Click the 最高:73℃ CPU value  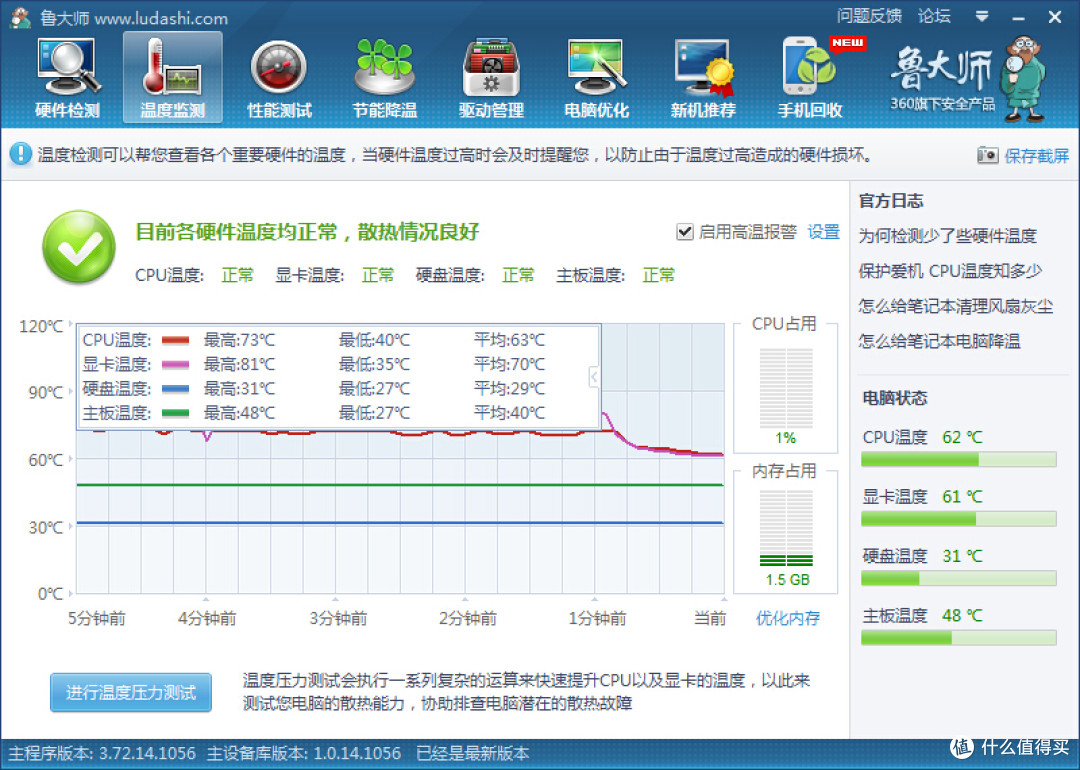point(239,340)
